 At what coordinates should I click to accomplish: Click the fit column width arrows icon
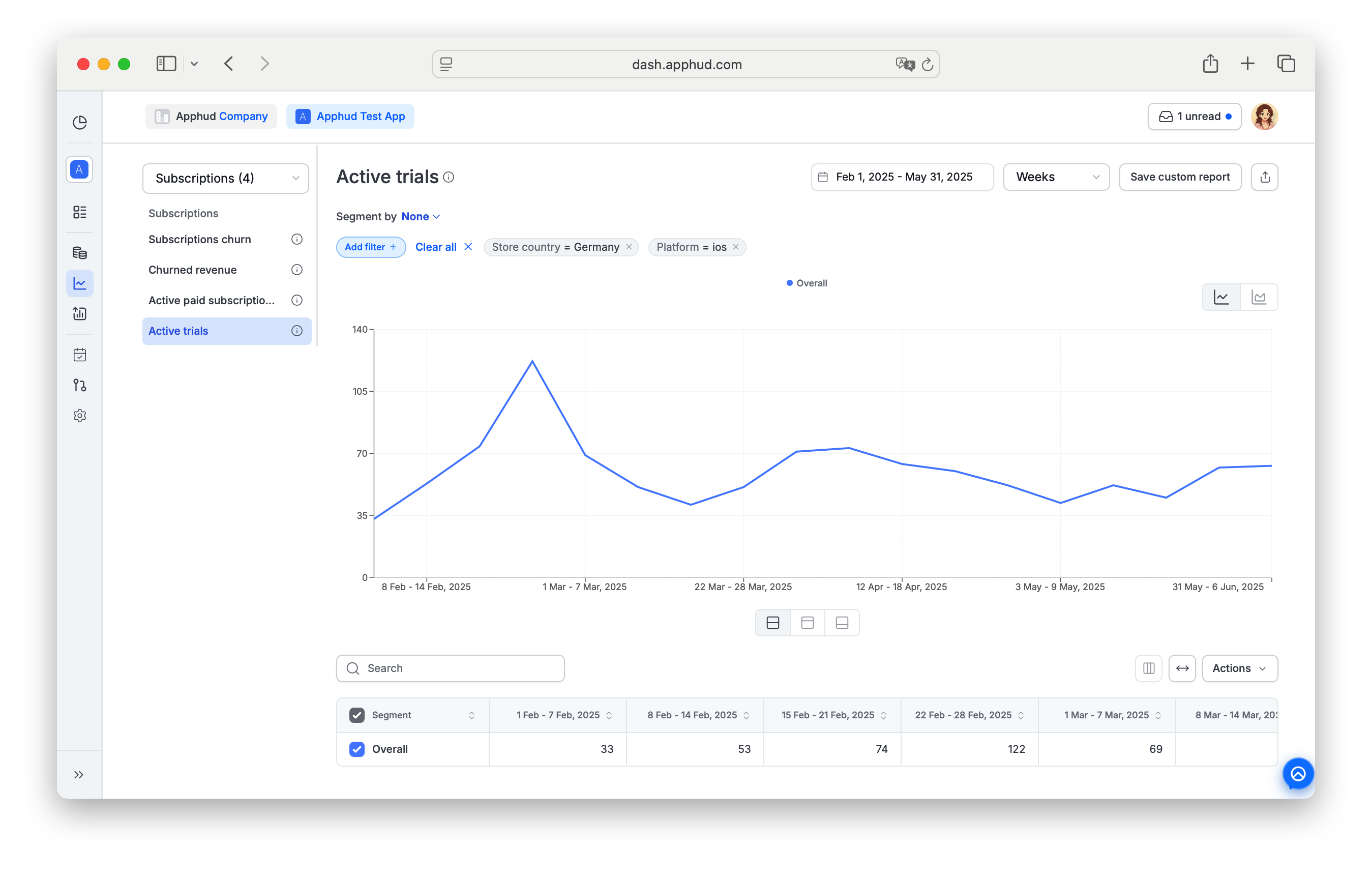1182,668
